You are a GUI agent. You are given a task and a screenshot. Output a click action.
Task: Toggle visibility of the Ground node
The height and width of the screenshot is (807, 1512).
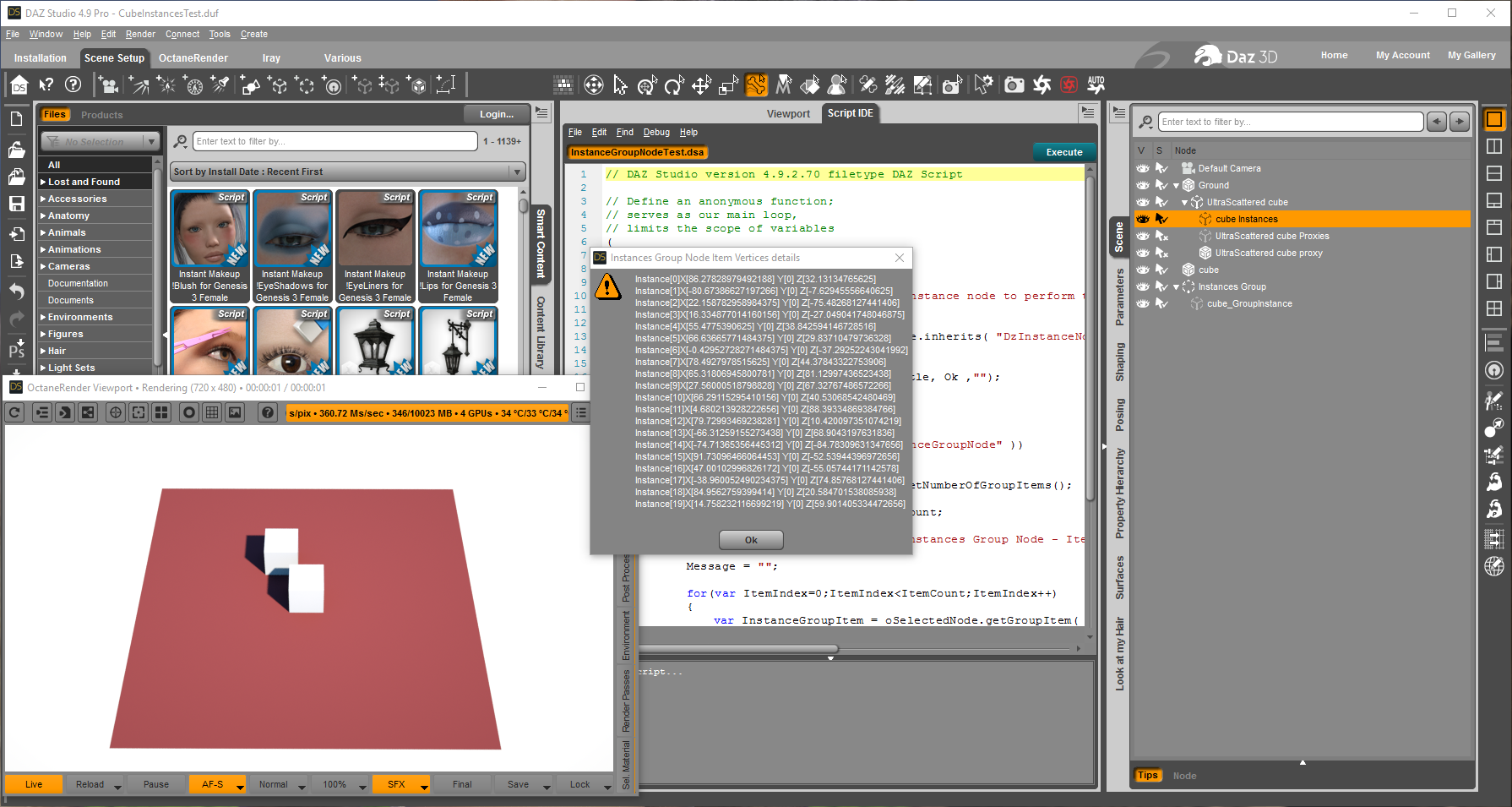coord(1143,185)
